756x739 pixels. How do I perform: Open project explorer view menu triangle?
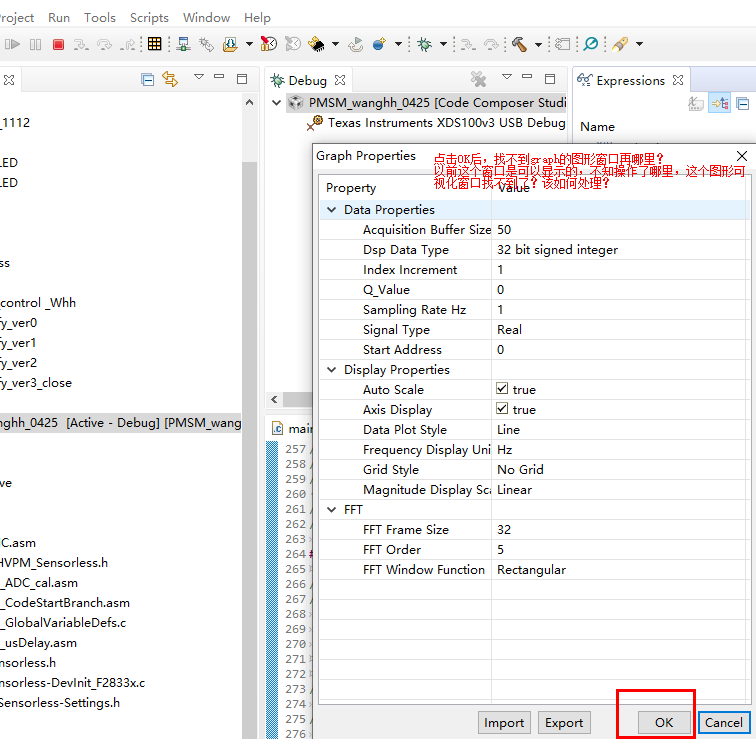click(x=199, y=77)
